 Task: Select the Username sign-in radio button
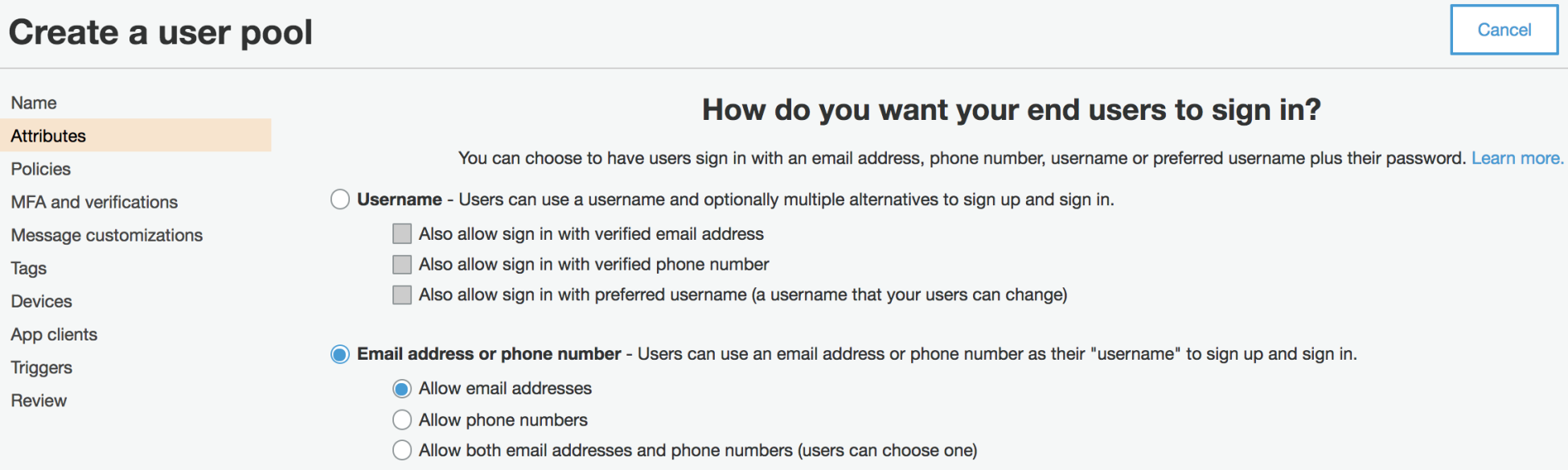tap(340, 200)
